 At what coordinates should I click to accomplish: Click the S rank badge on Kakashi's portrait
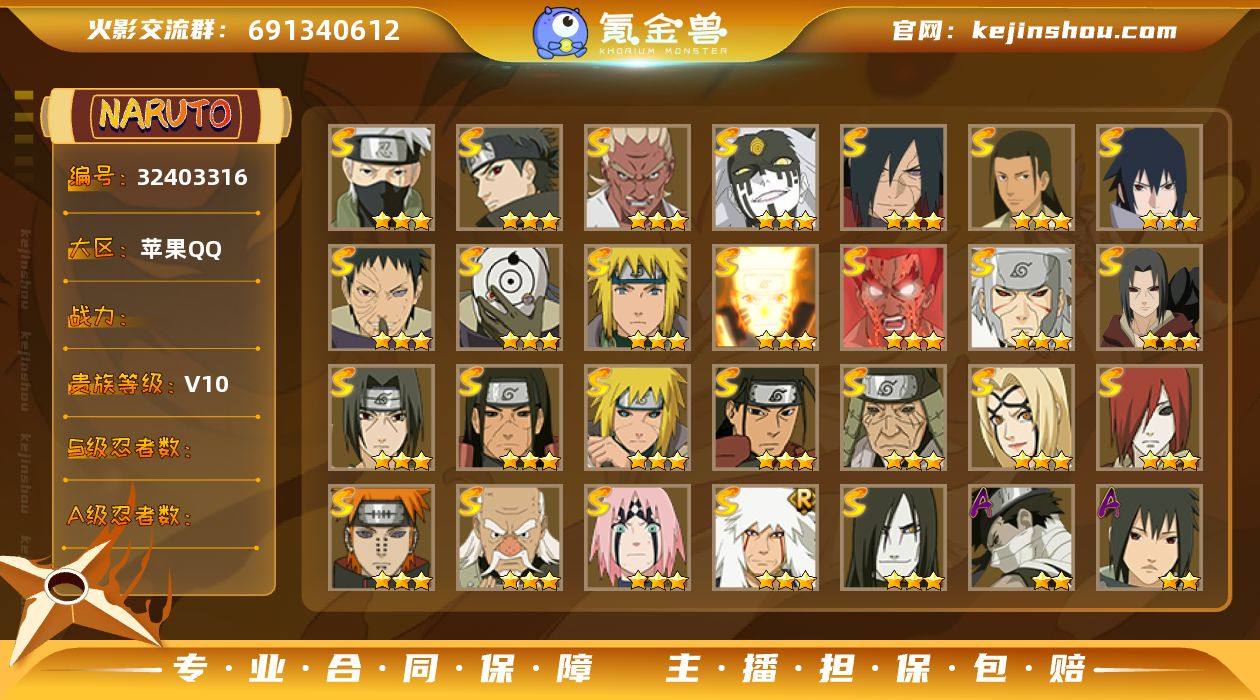pyautogui.click(x=343, y=142)
